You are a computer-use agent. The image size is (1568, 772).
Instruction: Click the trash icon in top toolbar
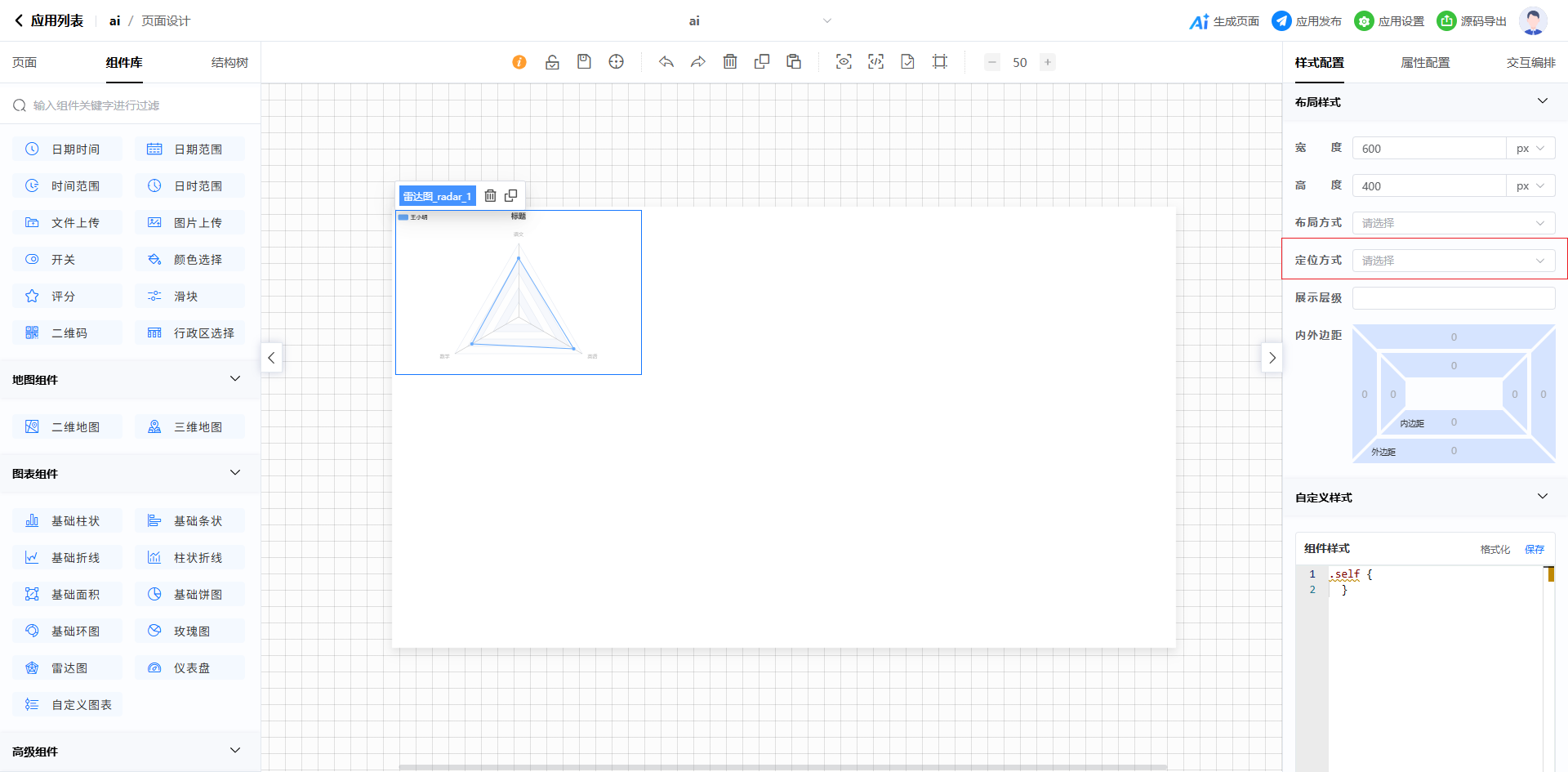[730, 62]
